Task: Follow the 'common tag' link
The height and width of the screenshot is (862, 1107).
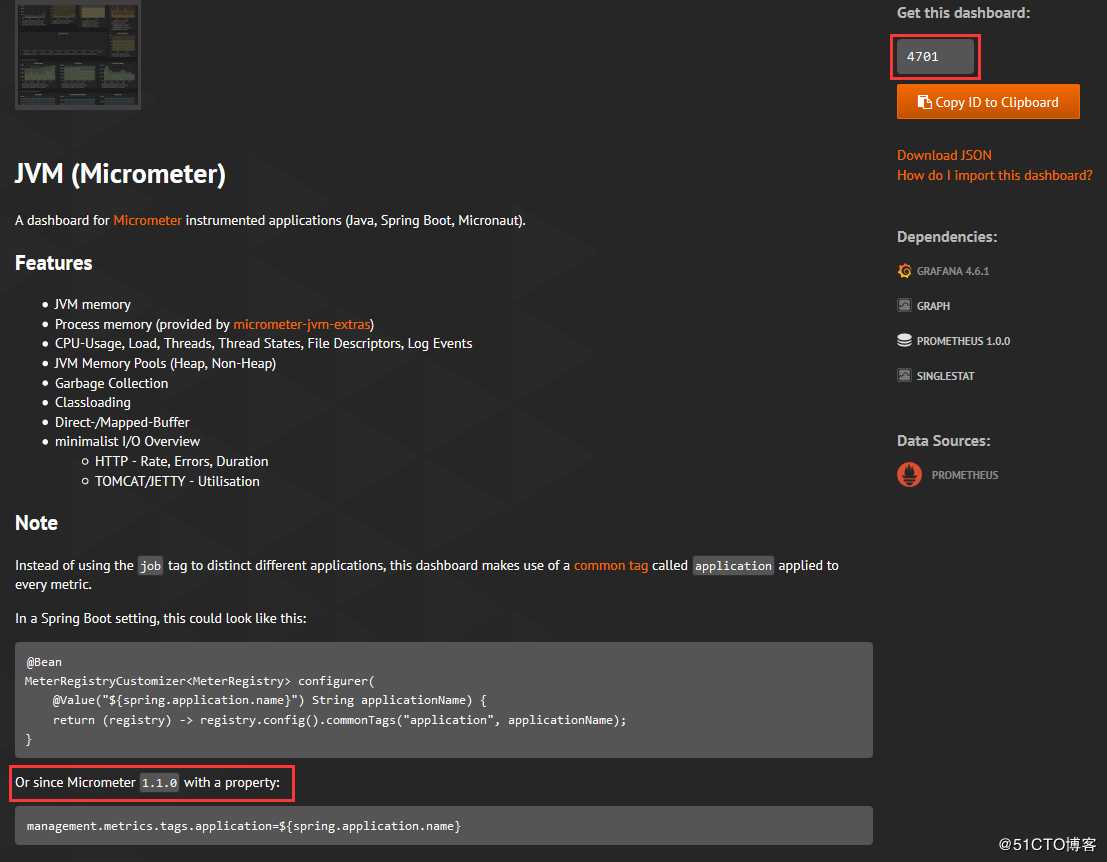Action: (x=611, y=565)
